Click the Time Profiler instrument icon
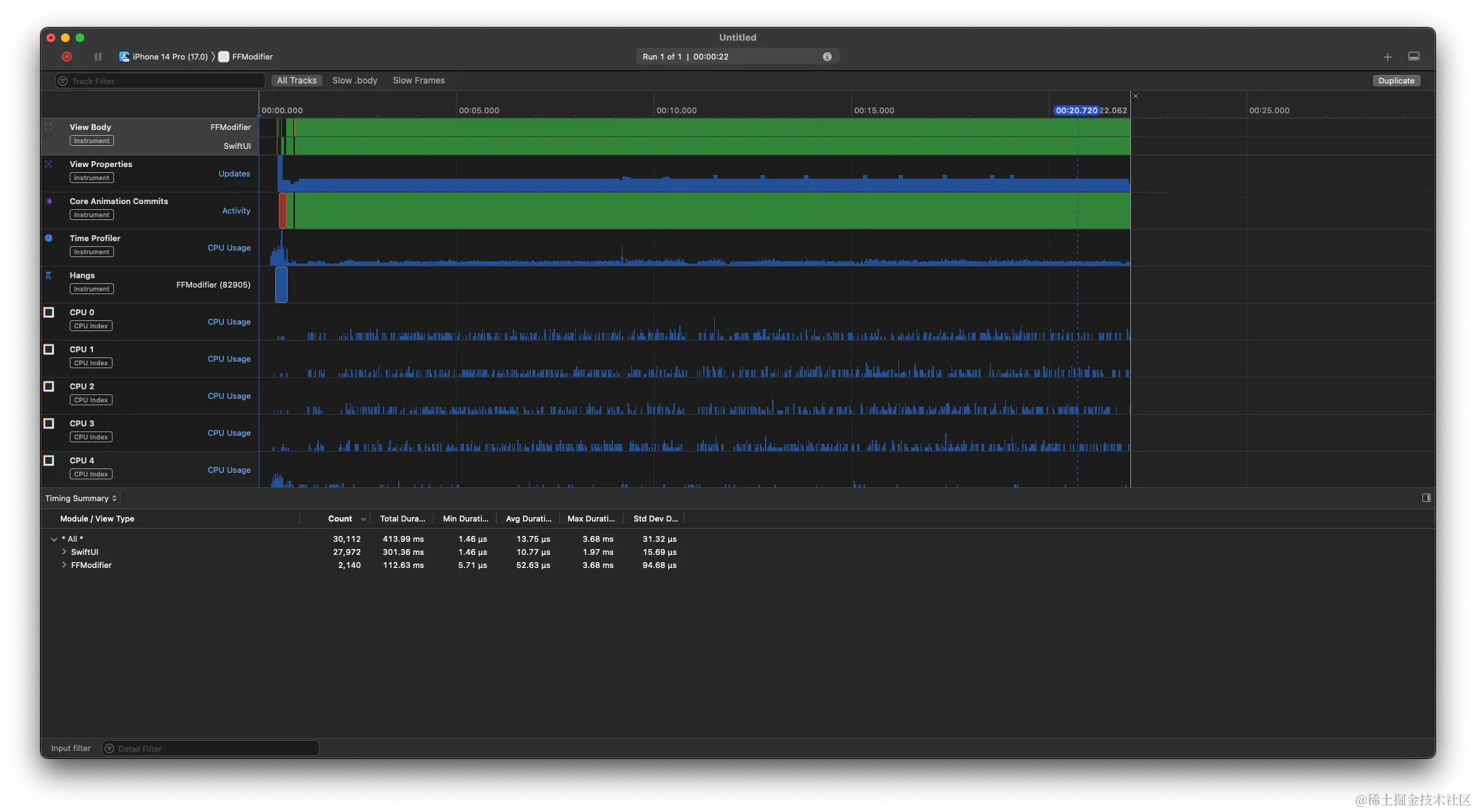 [x=49, y=238]
